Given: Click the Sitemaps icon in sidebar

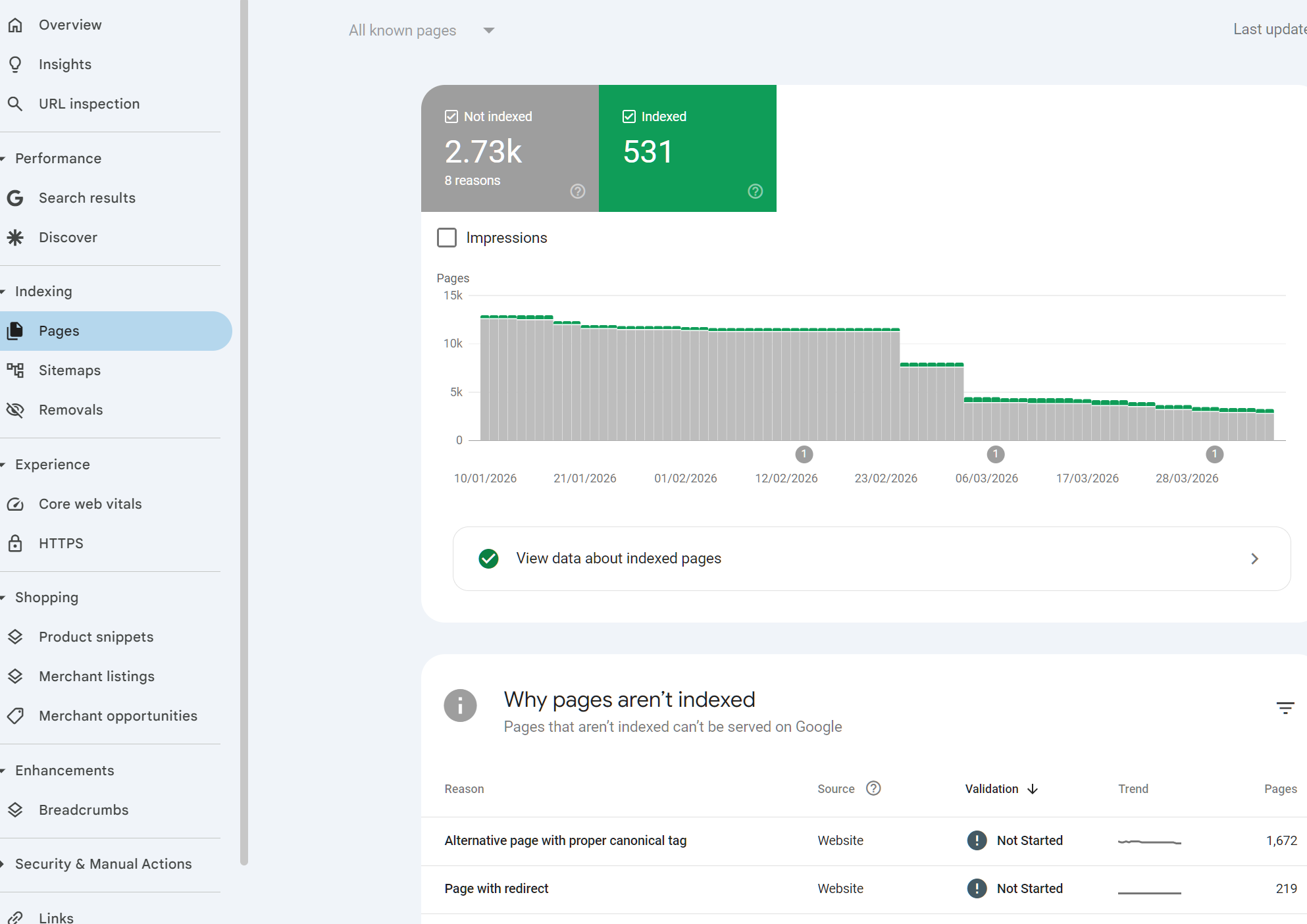Looking at the screenshot, I should coord(15,371).
